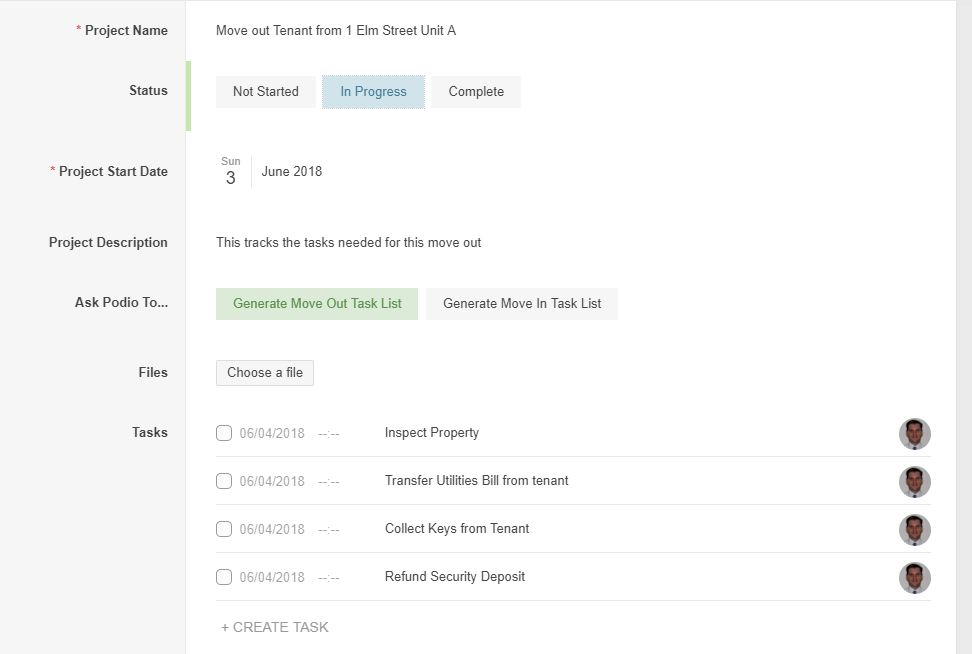Edit the Project Name field text
The height and width of the screenshot is (654, 972).
(x=336, y=31)
